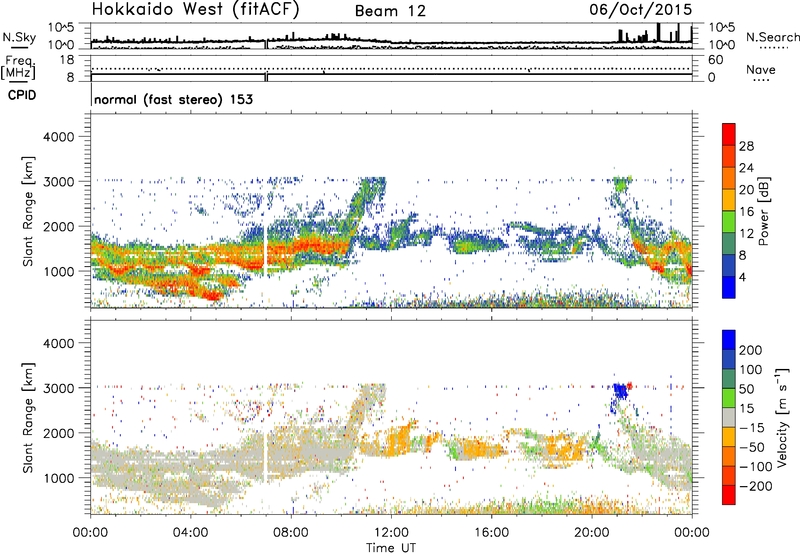Screen dimensions: 800x554
Task: Click the "−50" label on Velocity colorbar
Action: (752, 447)
